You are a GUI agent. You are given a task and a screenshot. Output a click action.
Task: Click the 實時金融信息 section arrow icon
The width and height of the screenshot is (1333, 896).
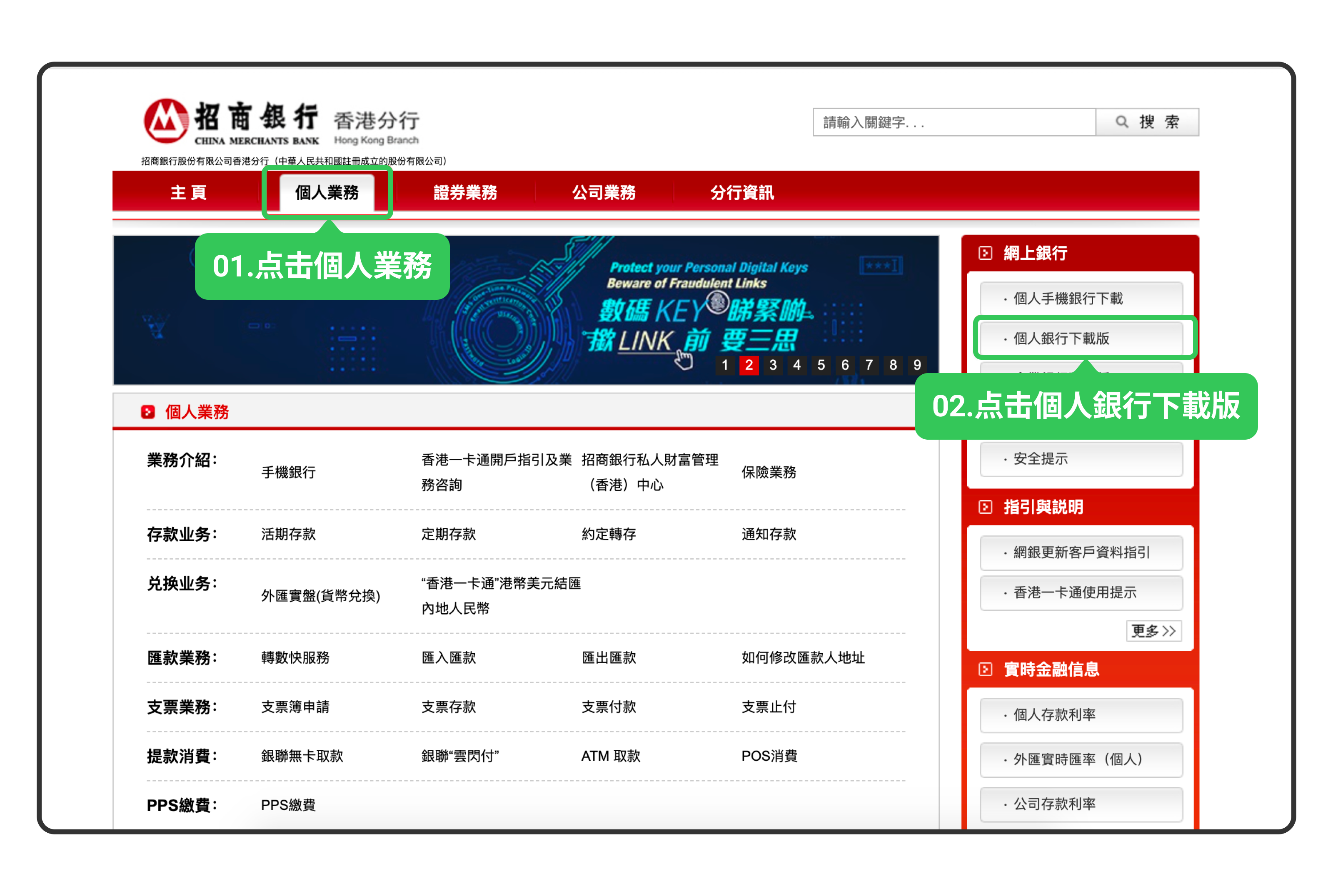tap(985, 669)
